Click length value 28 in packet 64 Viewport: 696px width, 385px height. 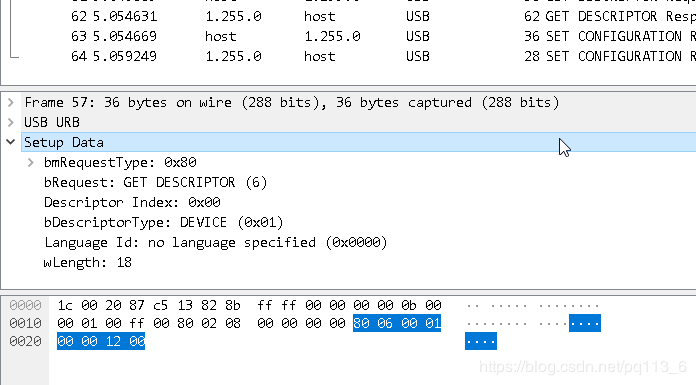coord(532,56)
